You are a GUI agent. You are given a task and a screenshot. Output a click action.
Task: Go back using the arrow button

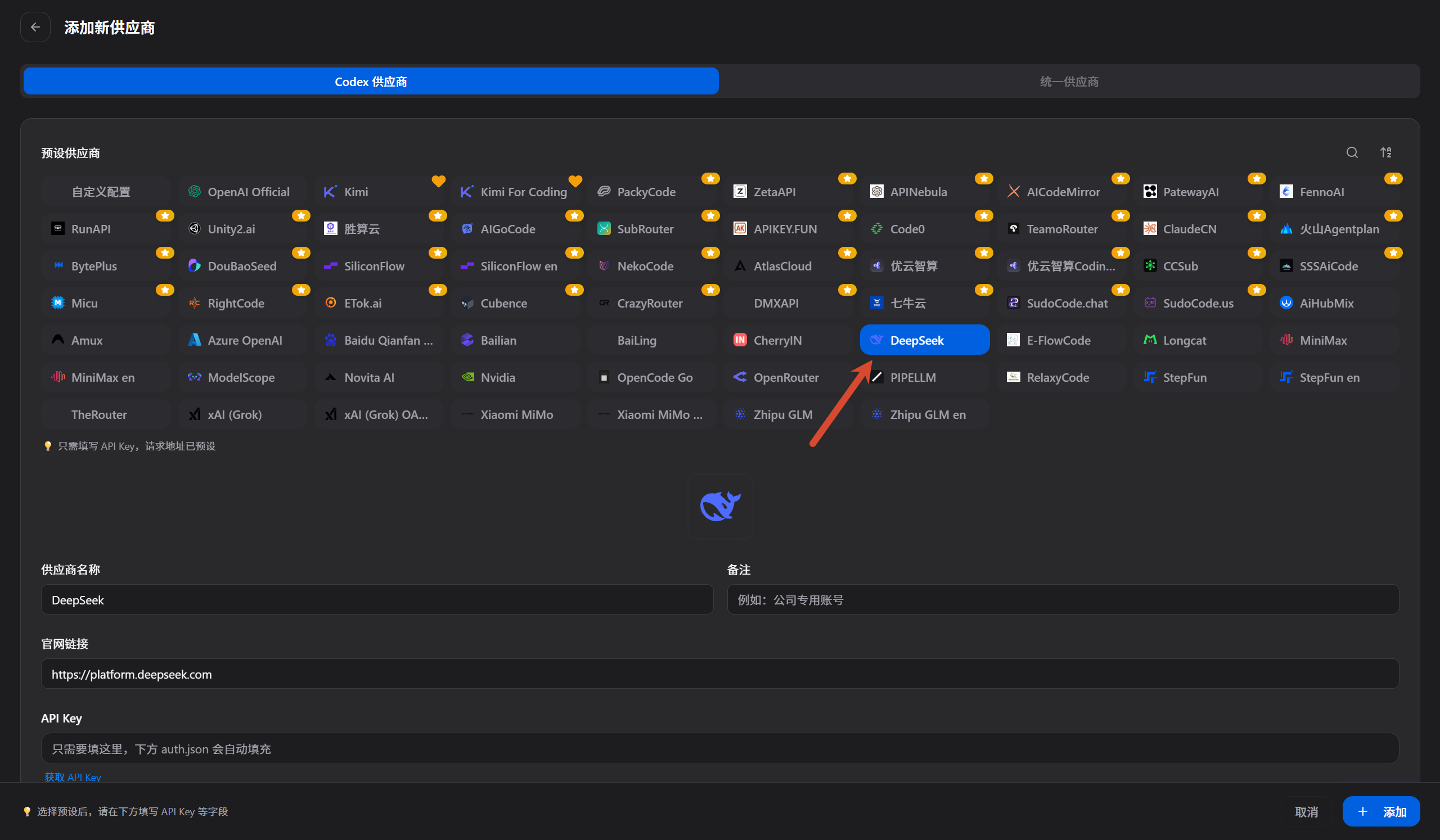35,27
